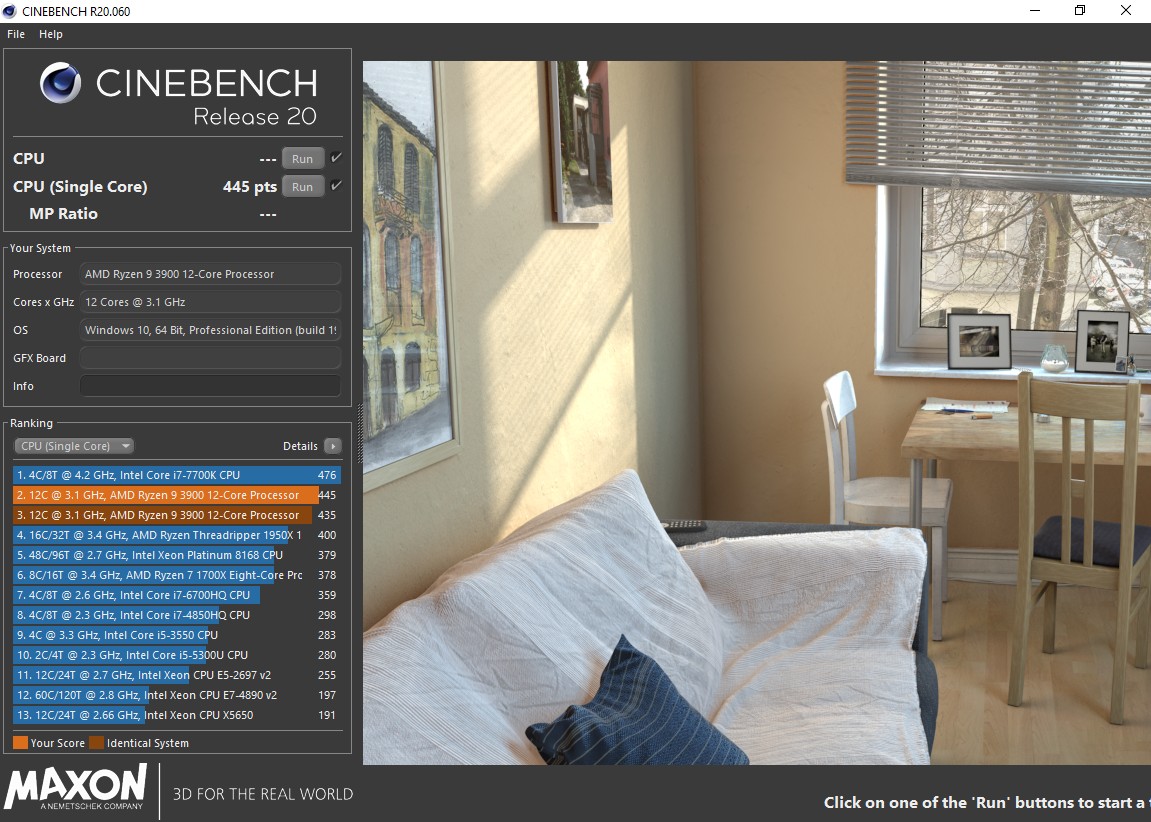1151x822 pixels.
Task: Minimize the Cinebench window
Action: tap(1035, 10)
